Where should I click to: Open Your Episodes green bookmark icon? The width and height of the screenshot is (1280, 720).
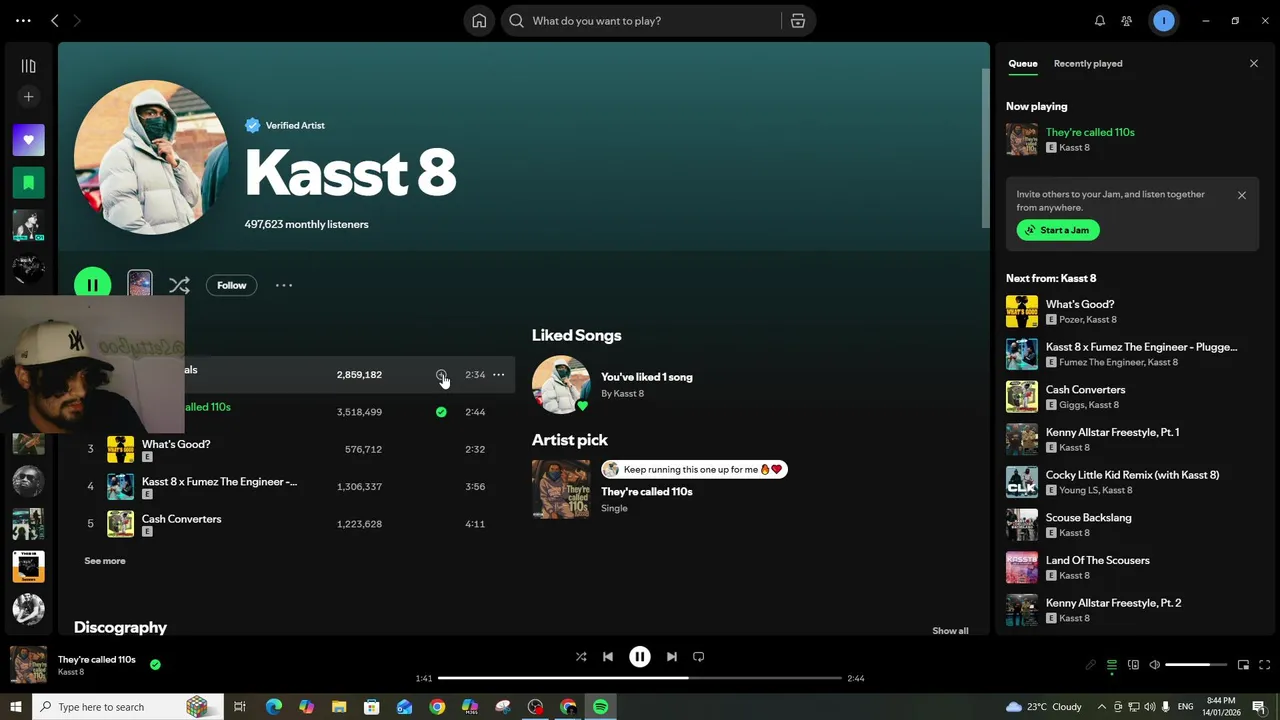[28, 182]
